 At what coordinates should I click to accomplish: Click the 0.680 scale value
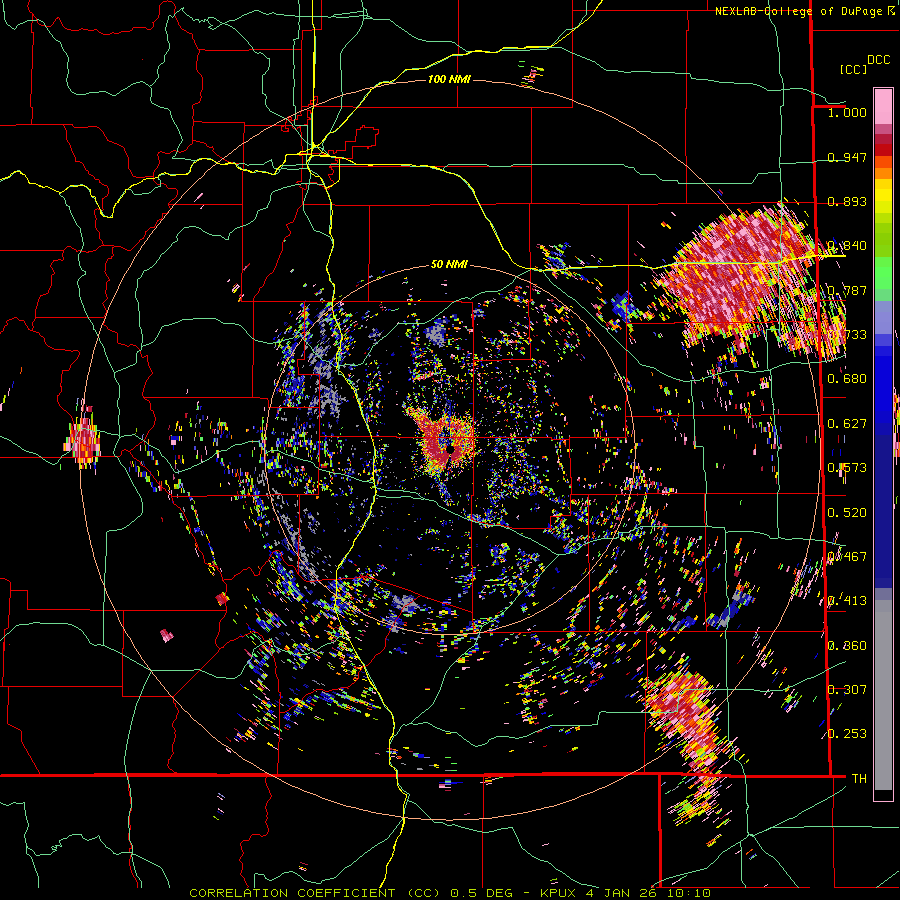(x=847, y=379)
